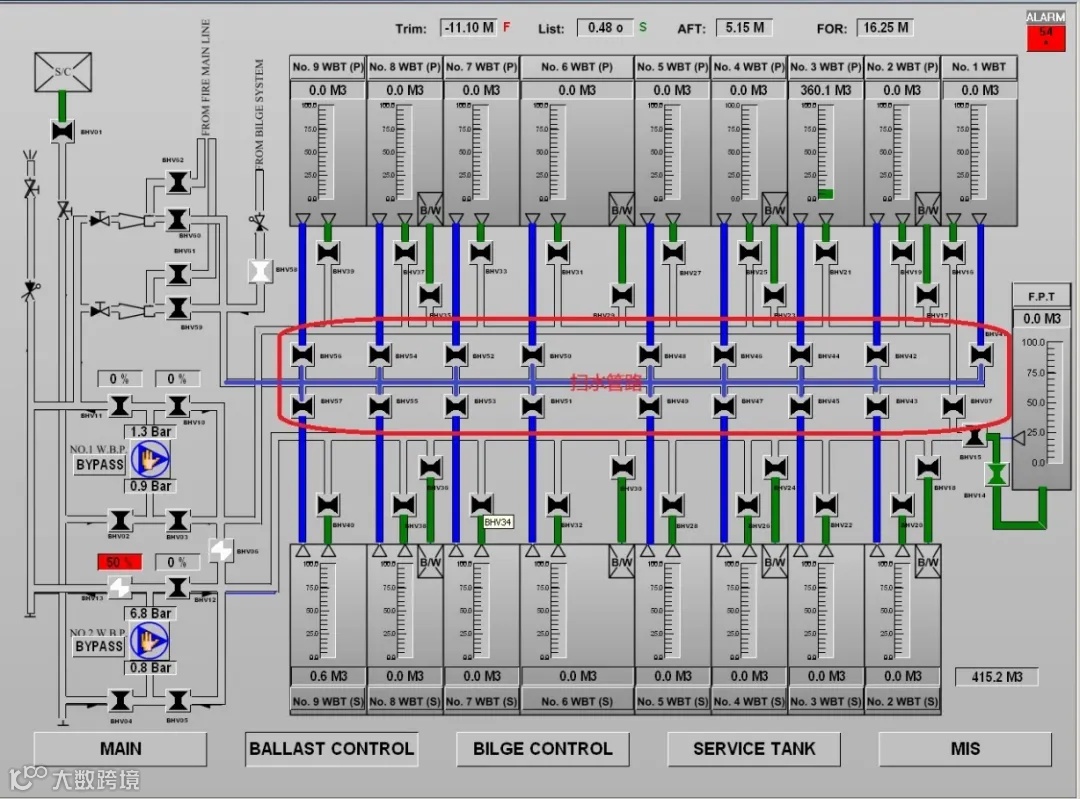Select the NO.1 W.B.P. pump icon
The height and width of the screenshot is (799, 1080).
[149, 459]
